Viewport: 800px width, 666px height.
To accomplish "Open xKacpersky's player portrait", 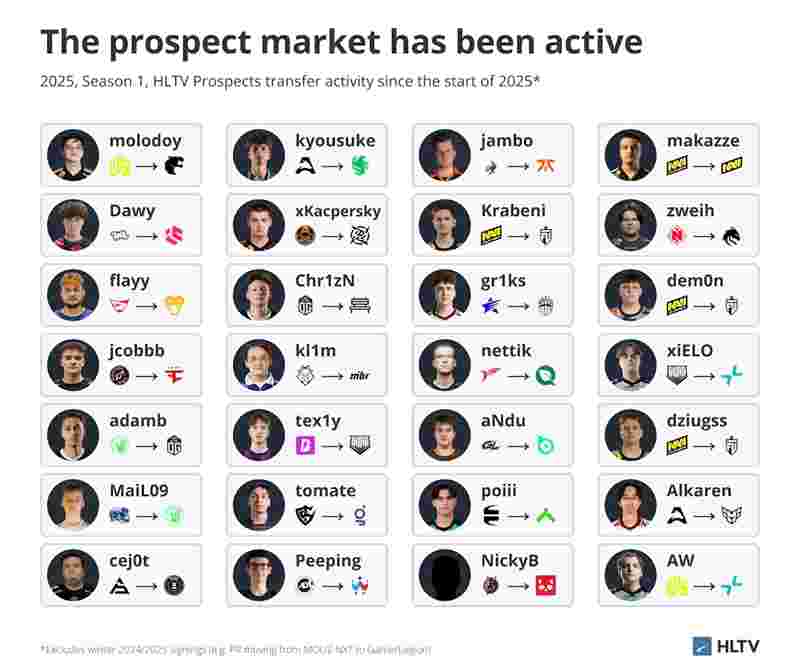I will pos(259,224).
